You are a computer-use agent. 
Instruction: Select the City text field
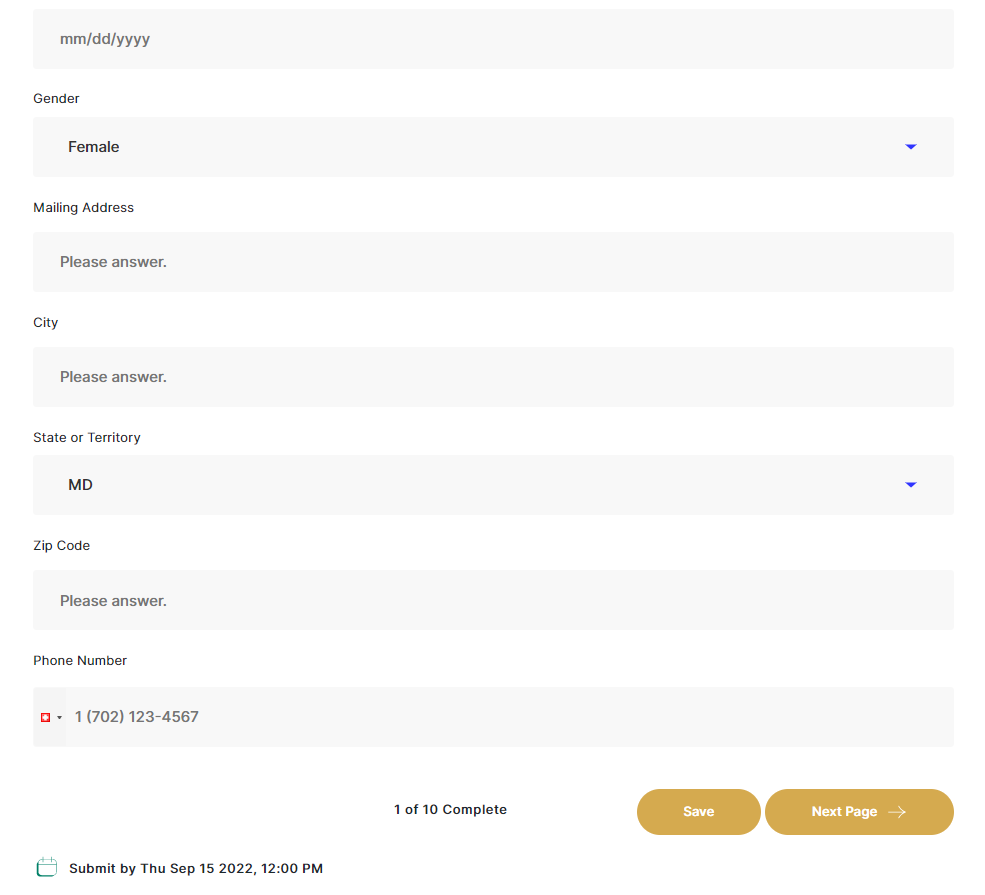492,377
